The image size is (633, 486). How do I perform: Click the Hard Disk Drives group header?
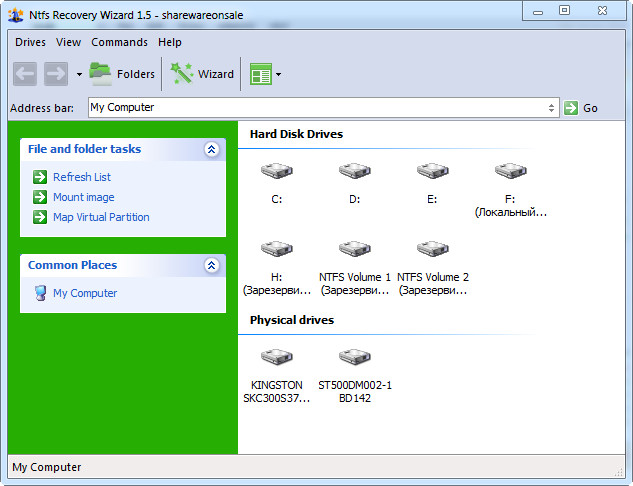click(x=296, y=134)
